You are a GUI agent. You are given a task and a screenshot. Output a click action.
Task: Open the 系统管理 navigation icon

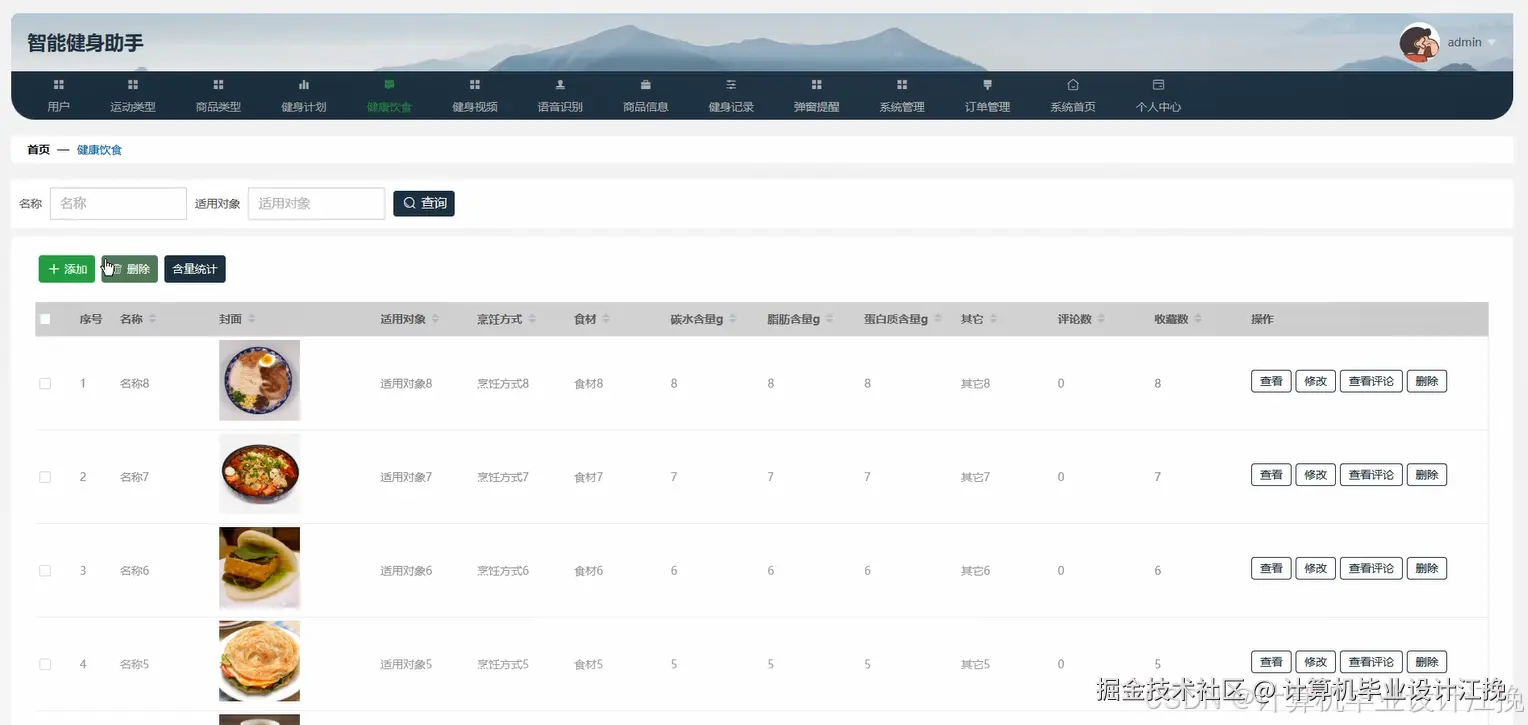[902, 85]
